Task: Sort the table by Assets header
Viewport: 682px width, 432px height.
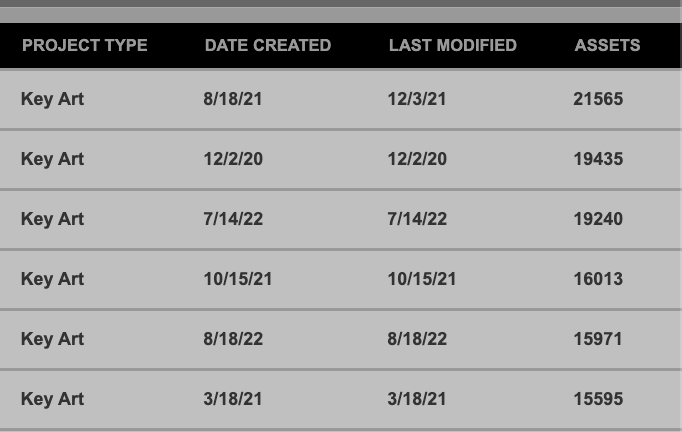Action: [x=607, y=45]
